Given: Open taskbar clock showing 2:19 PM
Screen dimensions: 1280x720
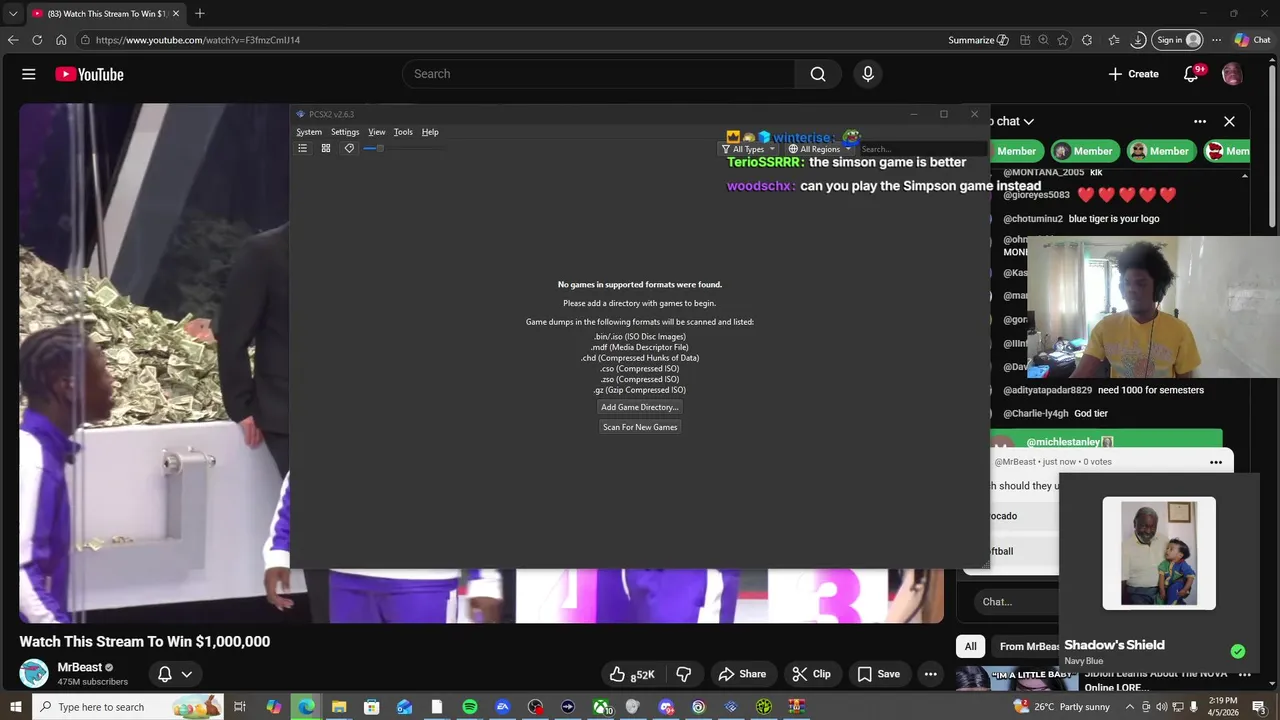Looking at the screenshot, I should 1224,707.
